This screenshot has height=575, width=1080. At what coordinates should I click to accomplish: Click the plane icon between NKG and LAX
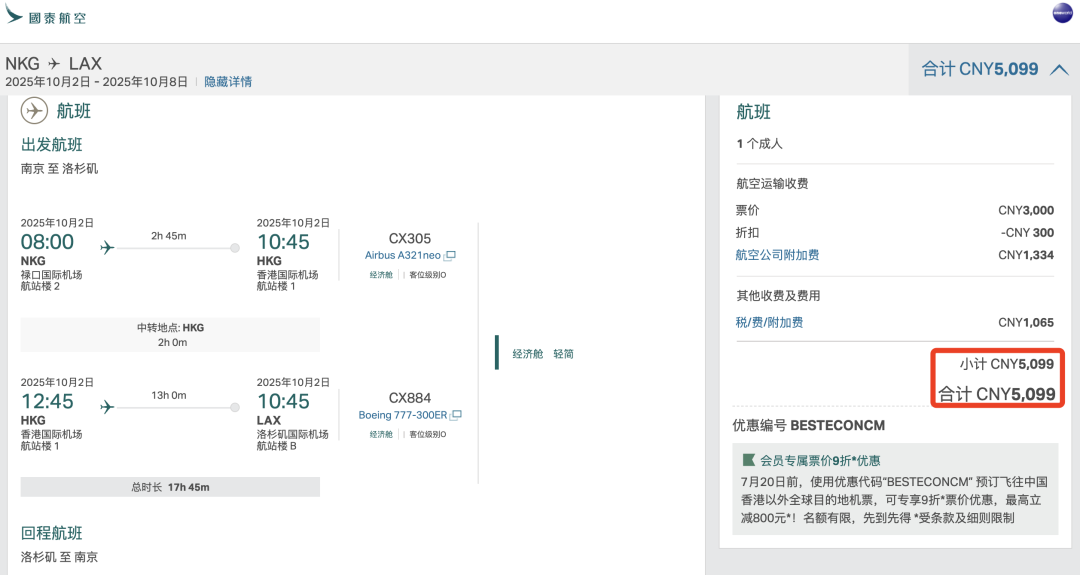[x=54, y=63]
